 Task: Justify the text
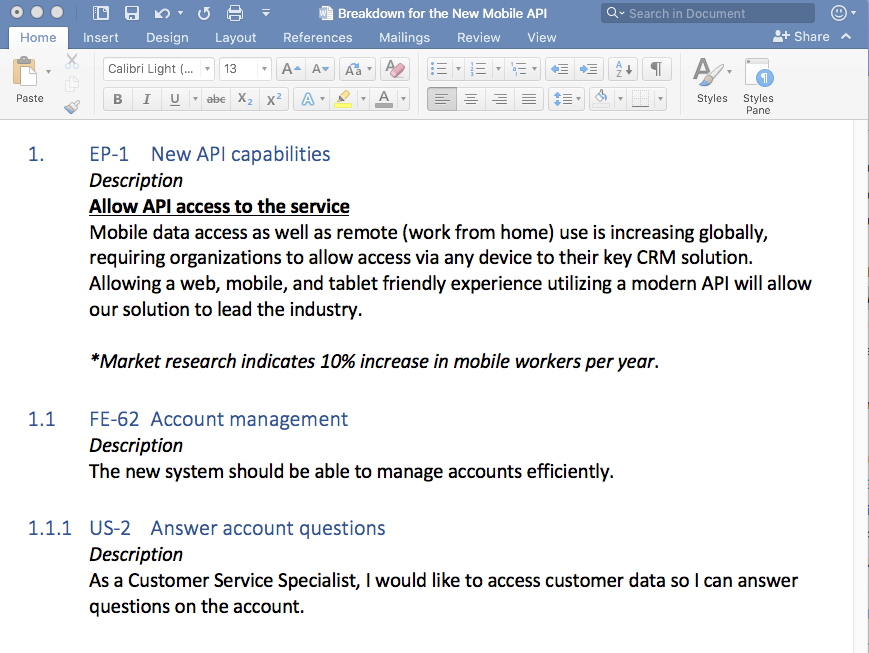point(529,99)
